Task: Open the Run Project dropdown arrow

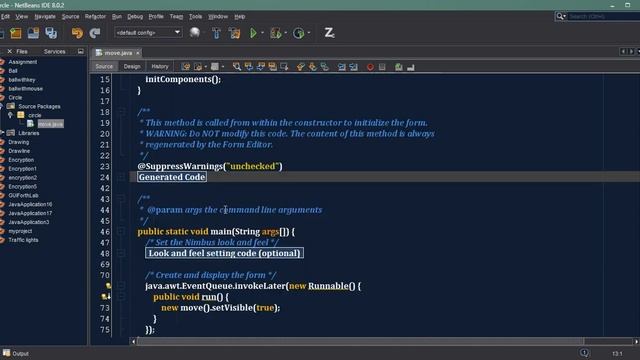Action: click(x=262, y=33)
